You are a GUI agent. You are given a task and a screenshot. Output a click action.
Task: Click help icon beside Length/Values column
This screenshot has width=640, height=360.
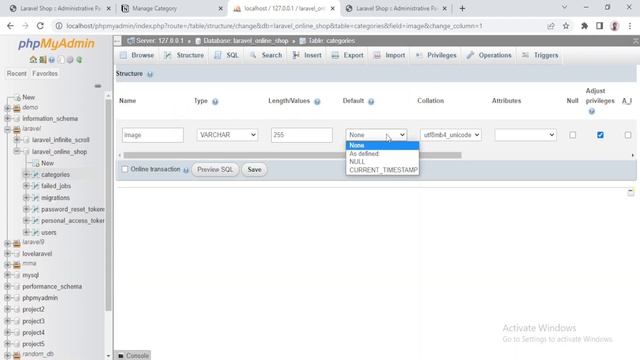[x=317, y=101]
